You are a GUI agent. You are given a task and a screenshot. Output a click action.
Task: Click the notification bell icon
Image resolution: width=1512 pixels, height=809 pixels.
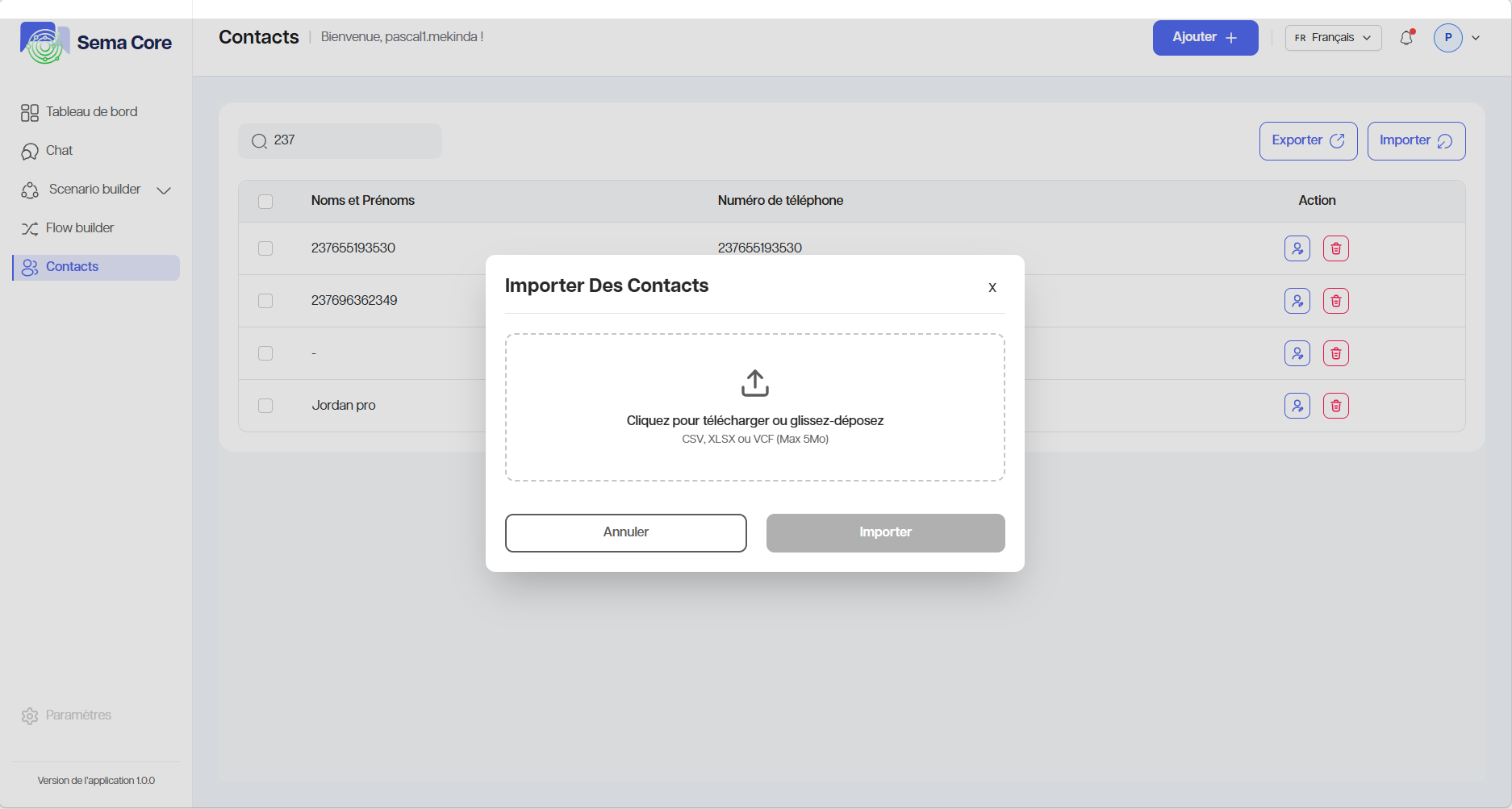coord(1406,38)
